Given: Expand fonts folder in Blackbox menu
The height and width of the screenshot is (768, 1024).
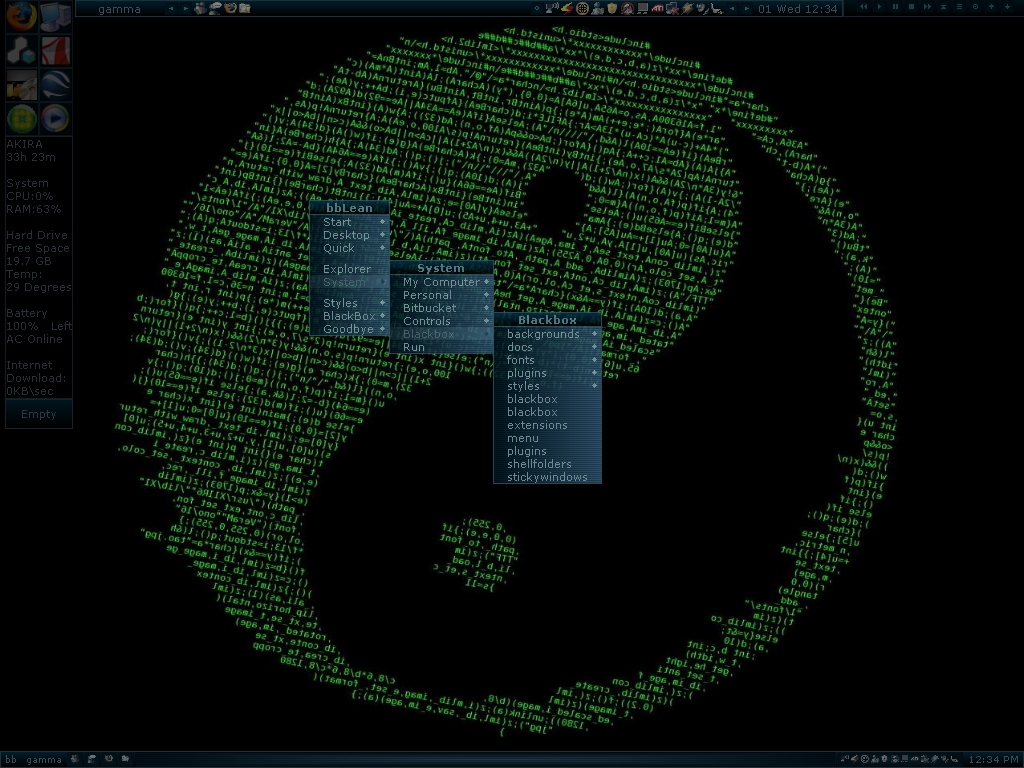Looking at the screenshot, I should click(x=547, y=360).
